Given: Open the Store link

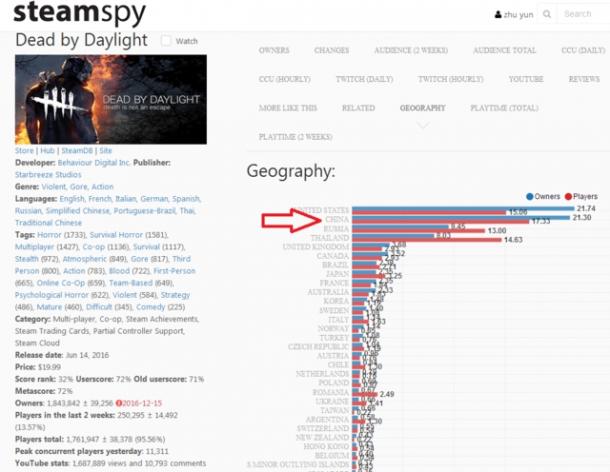Looking at the screenshot, I should pos(24,151).
